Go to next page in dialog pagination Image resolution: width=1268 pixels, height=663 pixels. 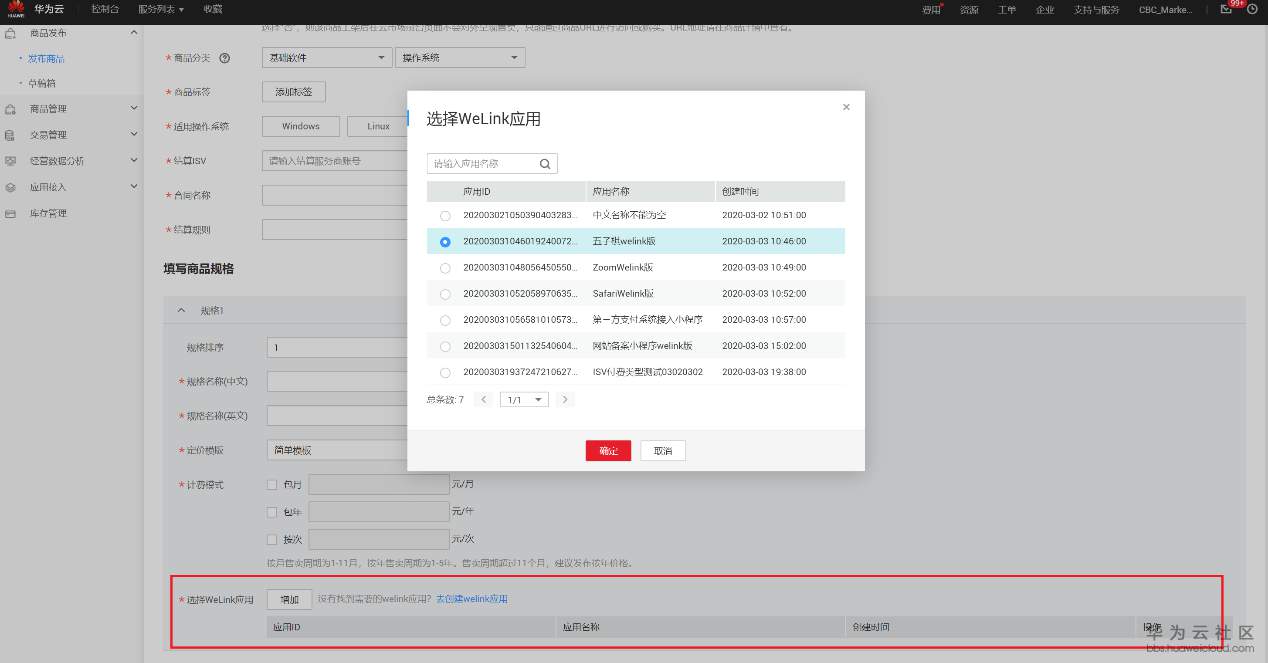tap(565, 399)
